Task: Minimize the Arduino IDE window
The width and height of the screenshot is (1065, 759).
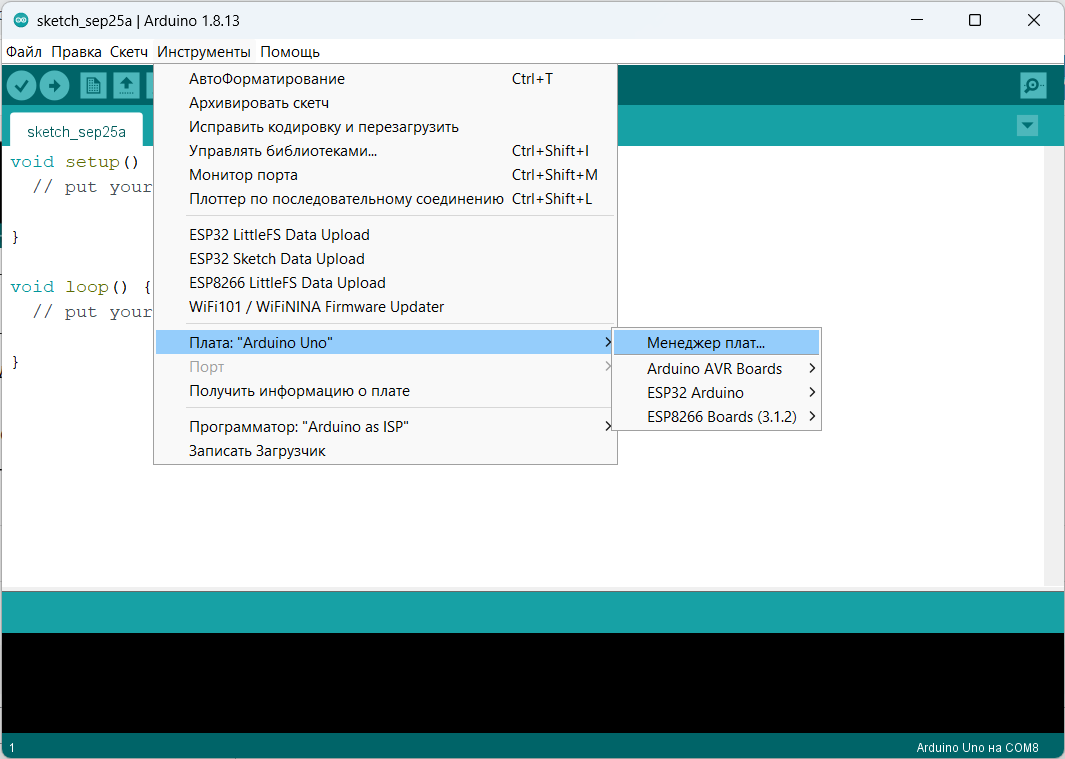Action: [917, 20]
